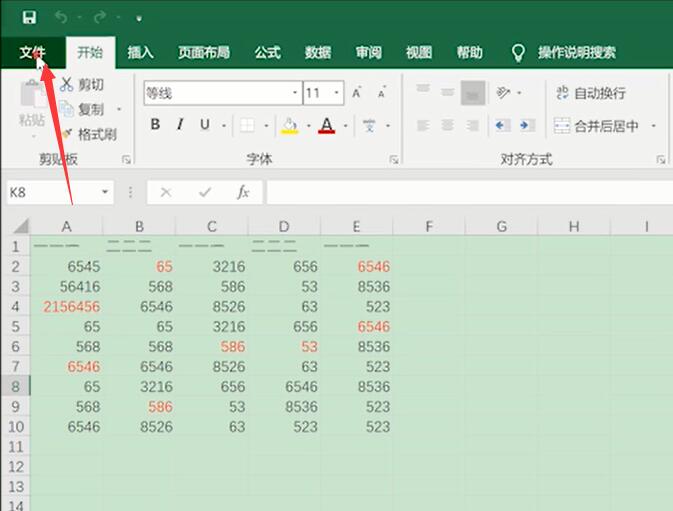Expand the font color dropdown arrow
Viewport: 673px width, 511px height.
[346, 126]
